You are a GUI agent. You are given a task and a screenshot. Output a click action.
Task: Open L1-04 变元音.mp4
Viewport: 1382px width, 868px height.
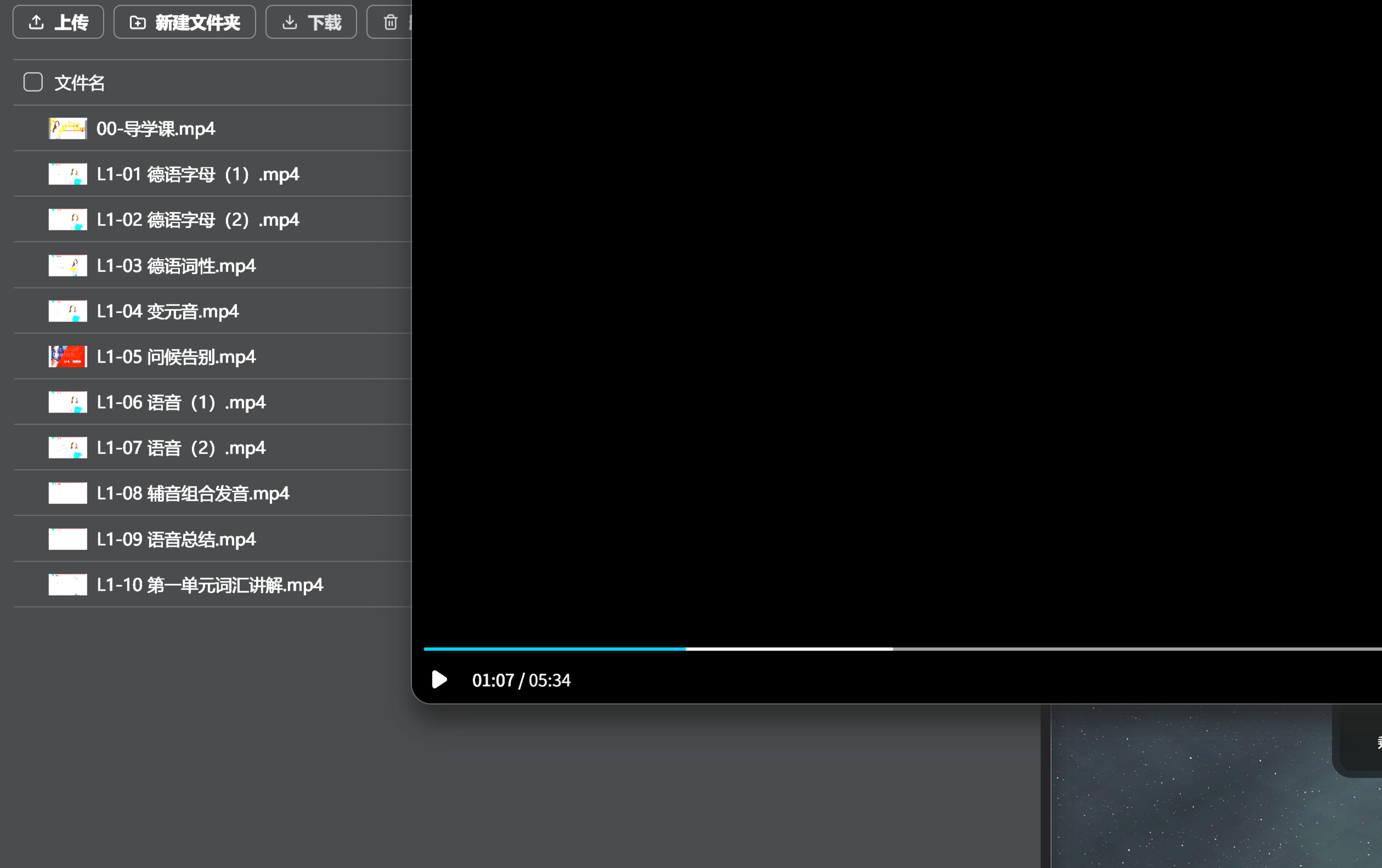tap(167, 311)
